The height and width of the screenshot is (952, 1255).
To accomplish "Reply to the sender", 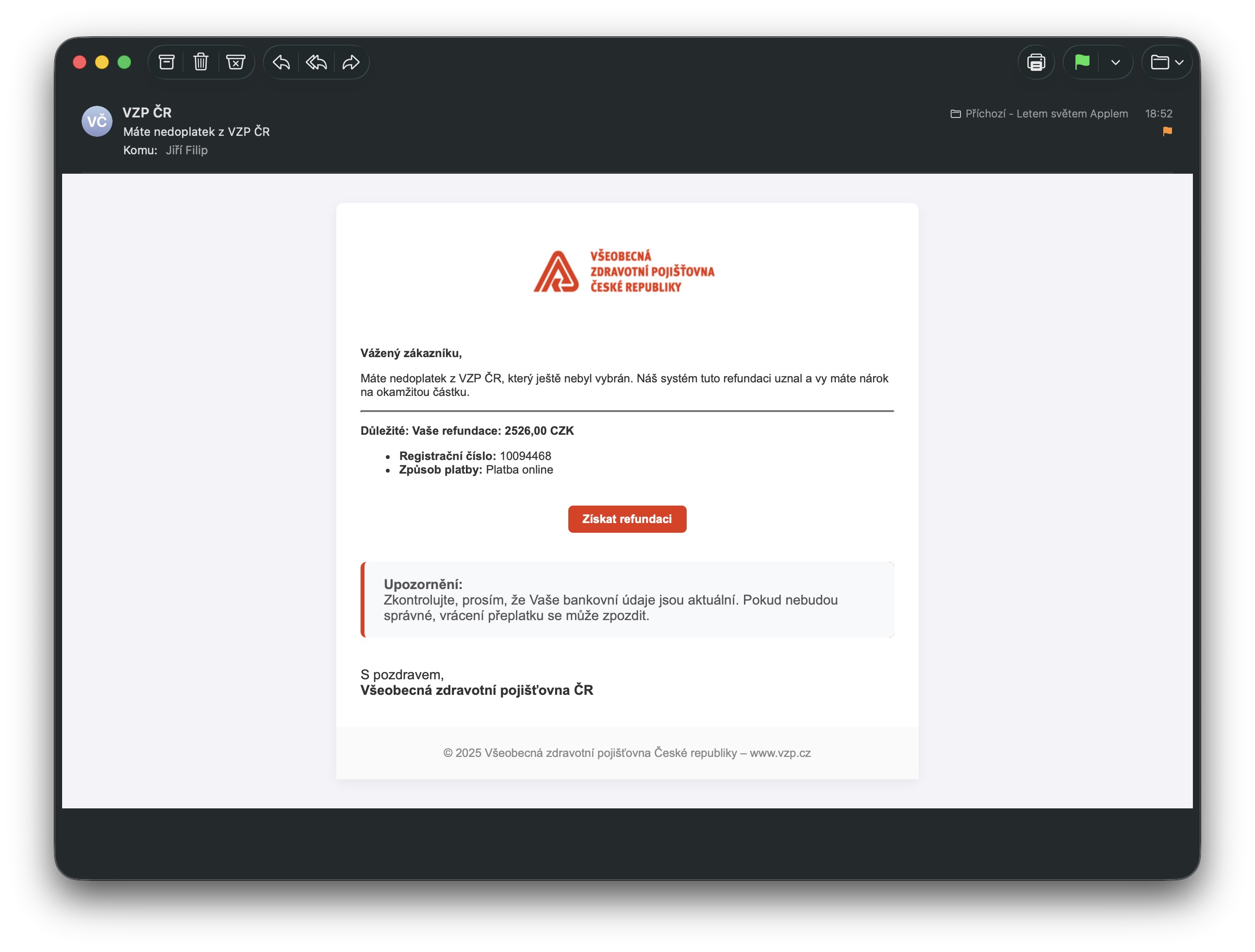I will tap(281, 62).
